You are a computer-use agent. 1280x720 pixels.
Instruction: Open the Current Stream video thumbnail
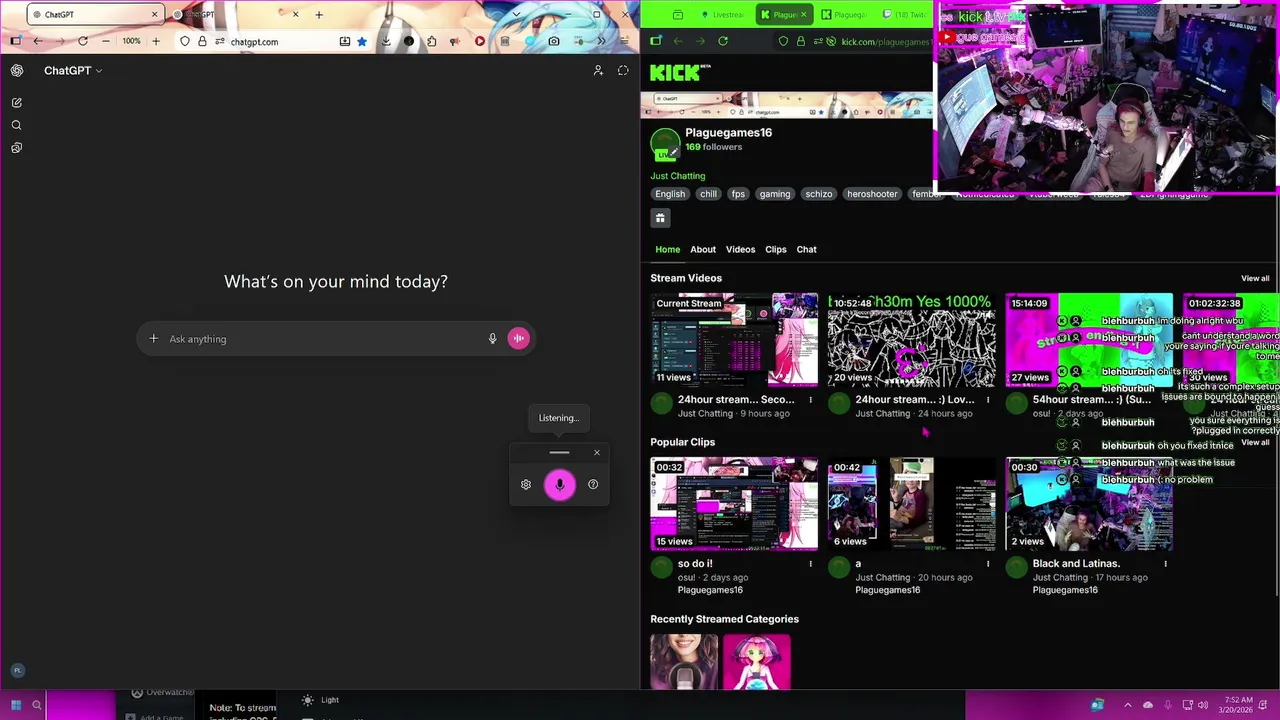pyautogui.click(x=734, y=340)
